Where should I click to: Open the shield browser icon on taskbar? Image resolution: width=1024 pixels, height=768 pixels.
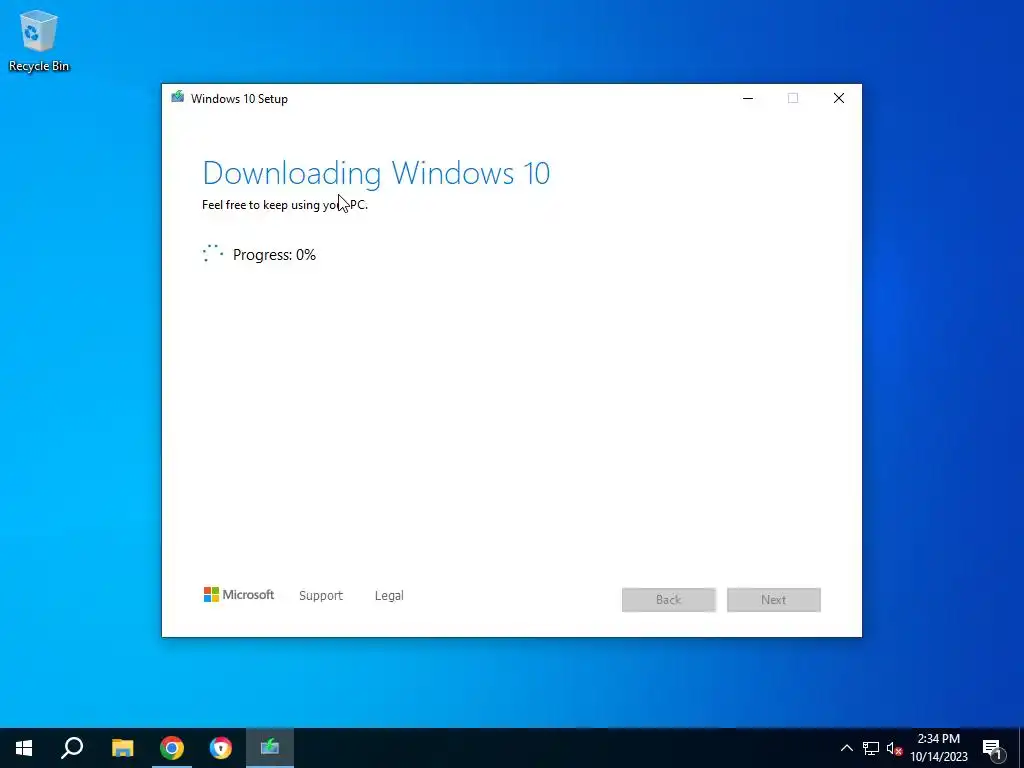221,748
